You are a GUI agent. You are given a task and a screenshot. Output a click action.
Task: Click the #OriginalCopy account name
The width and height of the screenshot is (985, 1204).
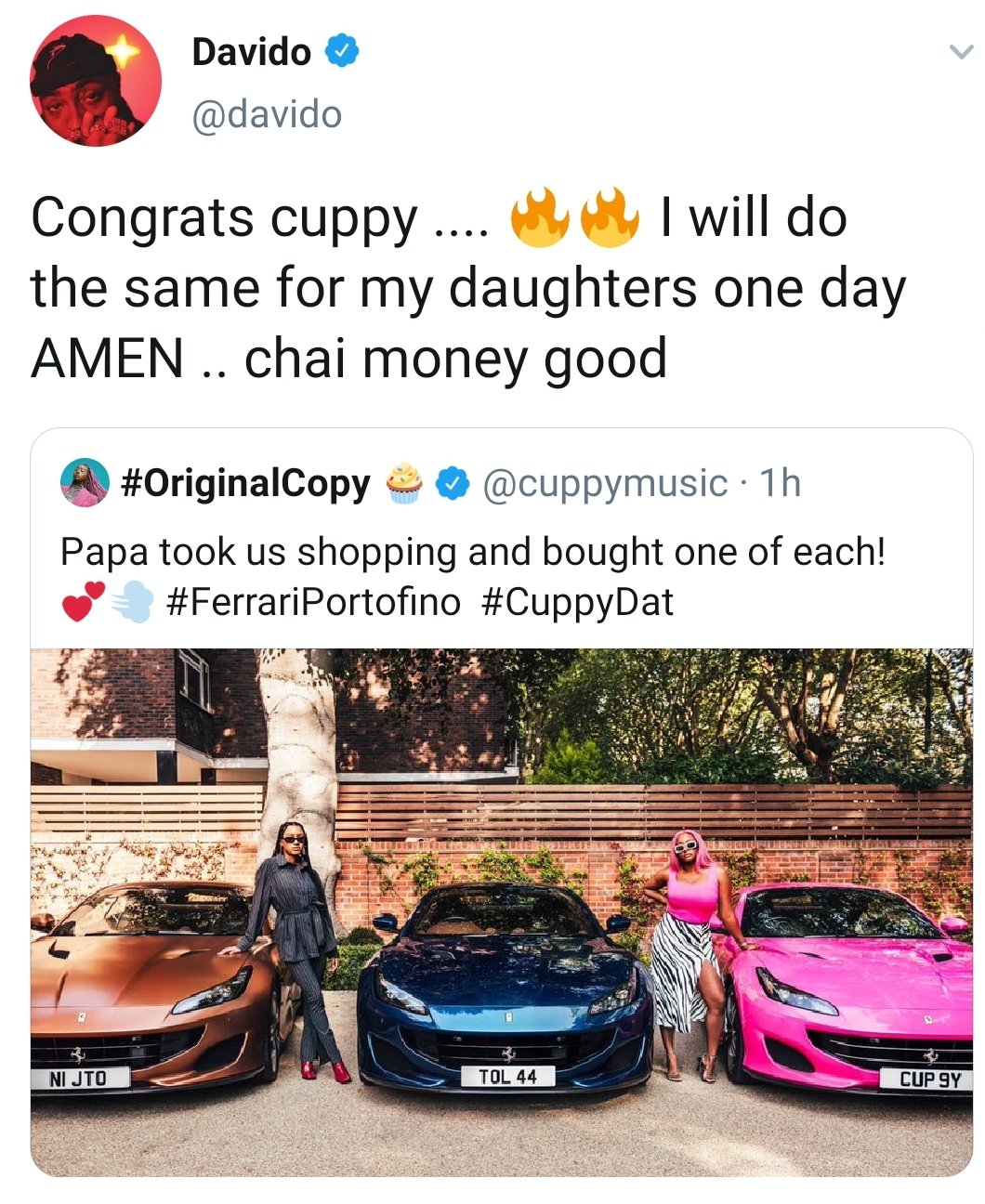[x=245, y=483]
